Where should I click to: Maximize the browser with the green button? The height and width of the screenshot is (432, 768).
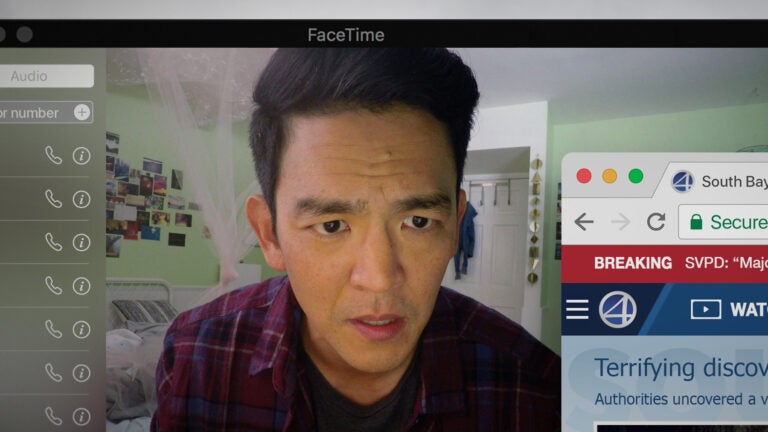[x=636, y=176]
